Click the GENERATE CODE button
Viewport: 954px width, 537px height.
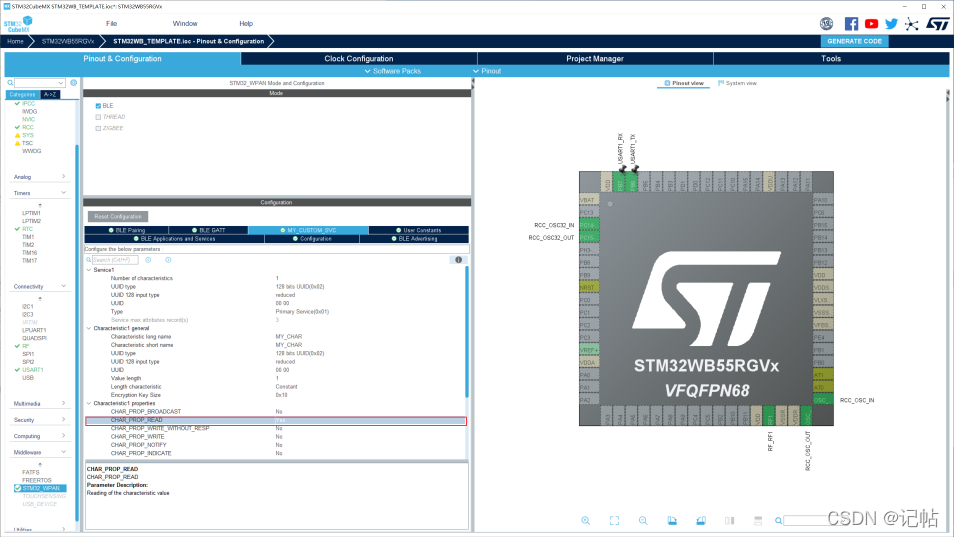[854, 41]
